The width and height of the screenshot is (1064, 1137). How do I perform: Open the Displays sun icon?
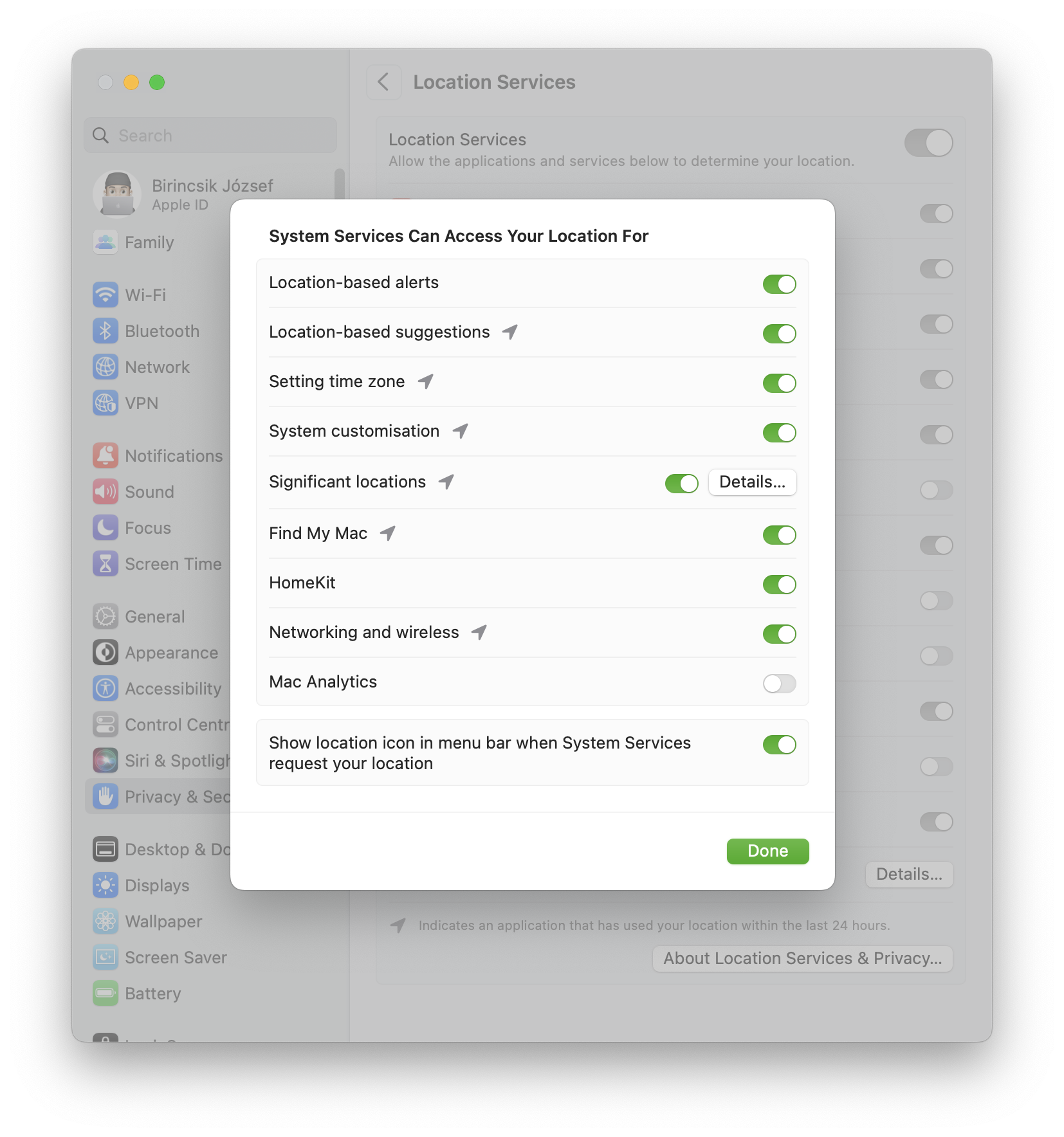tap(105, 886)
